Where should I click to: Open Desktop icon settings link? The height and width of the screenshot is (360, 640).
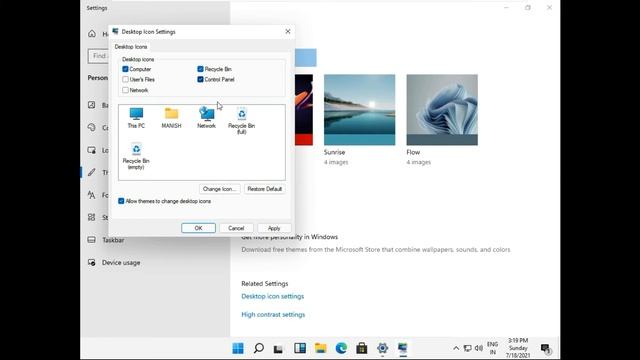pyautogui.click(x=273, y=296)
